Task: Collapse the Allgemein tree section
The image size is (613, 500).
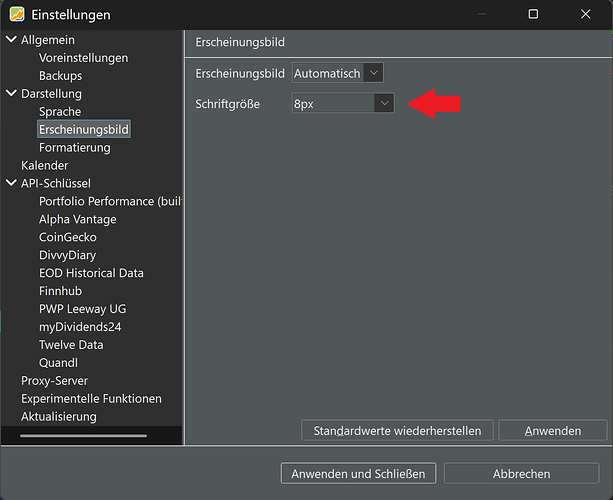Action: pyautogui.click(x=12, y=39)
